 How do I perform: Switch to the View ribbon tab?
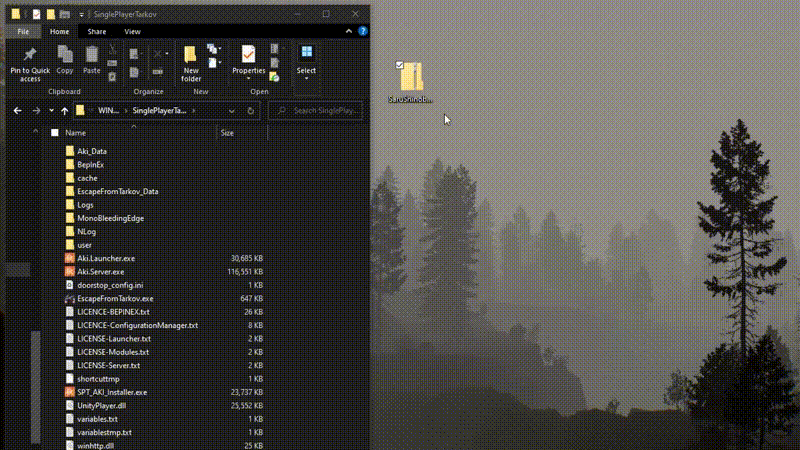132,32
